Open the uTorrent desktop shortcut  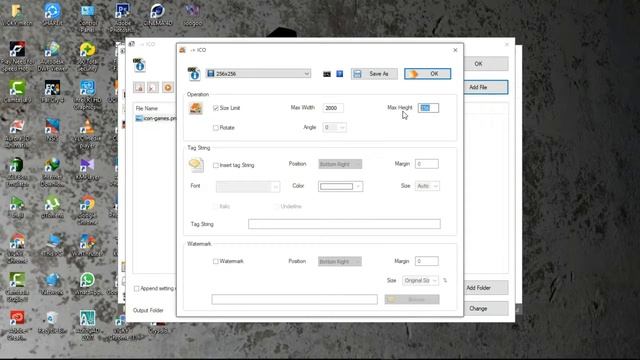click(52, 207)
